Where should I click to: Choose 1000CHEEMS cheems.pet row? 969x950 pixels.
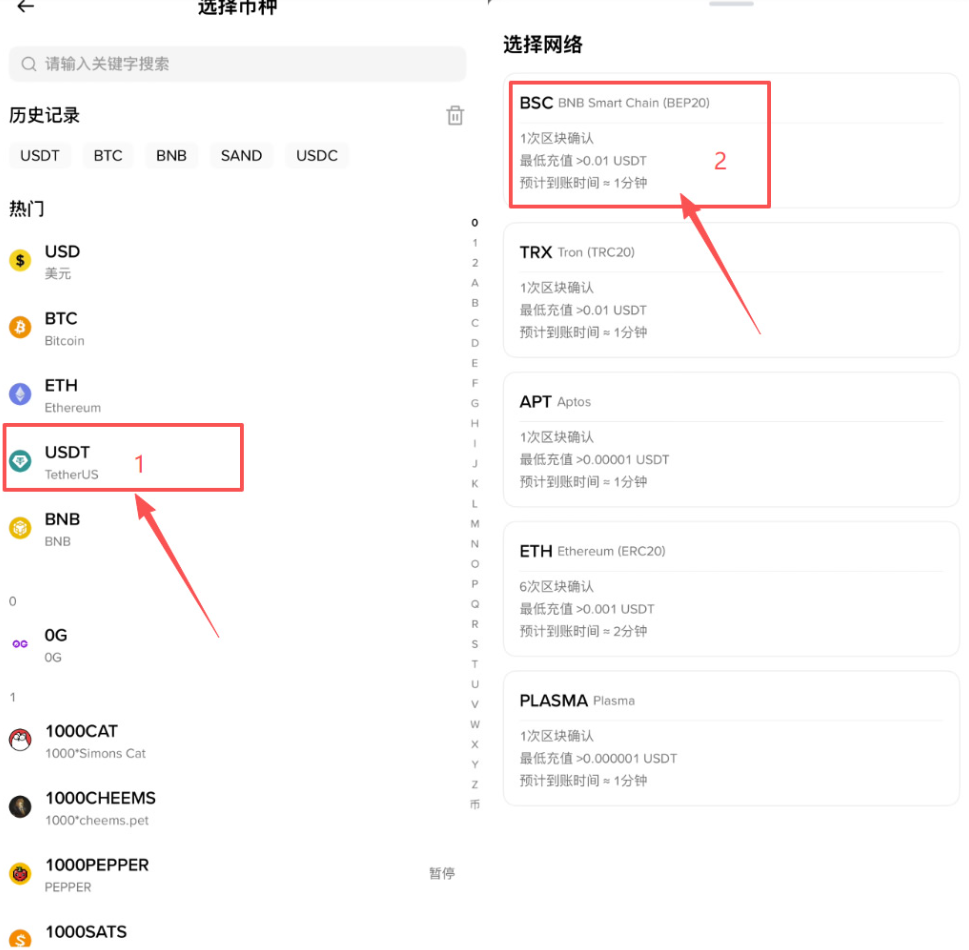(232, 807)
